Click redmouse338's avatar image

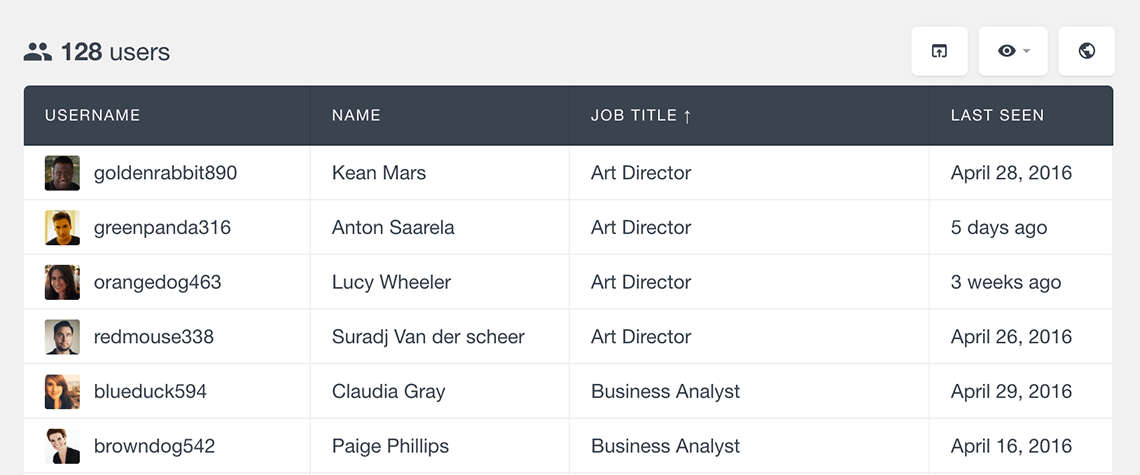click(63, 337)
